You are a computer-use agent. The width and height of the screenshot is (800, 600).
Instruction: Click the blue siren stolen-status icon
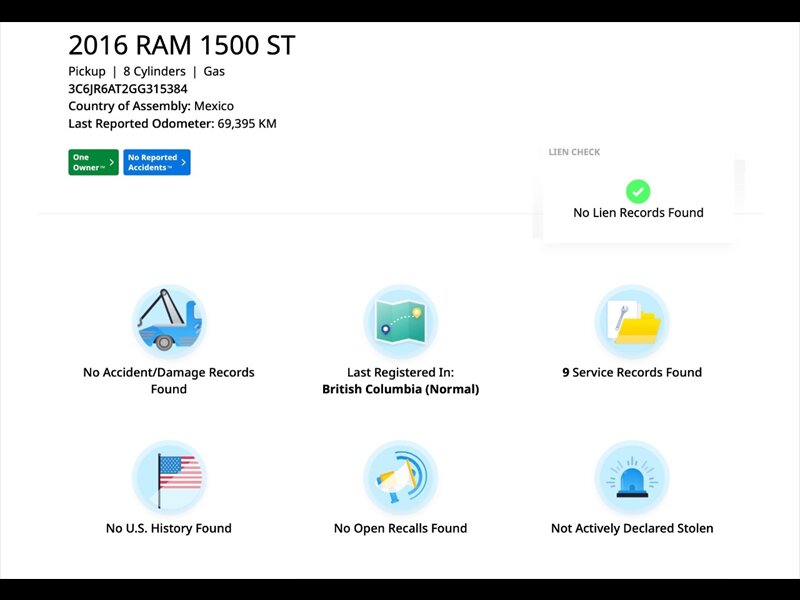[x=632, y=477]
